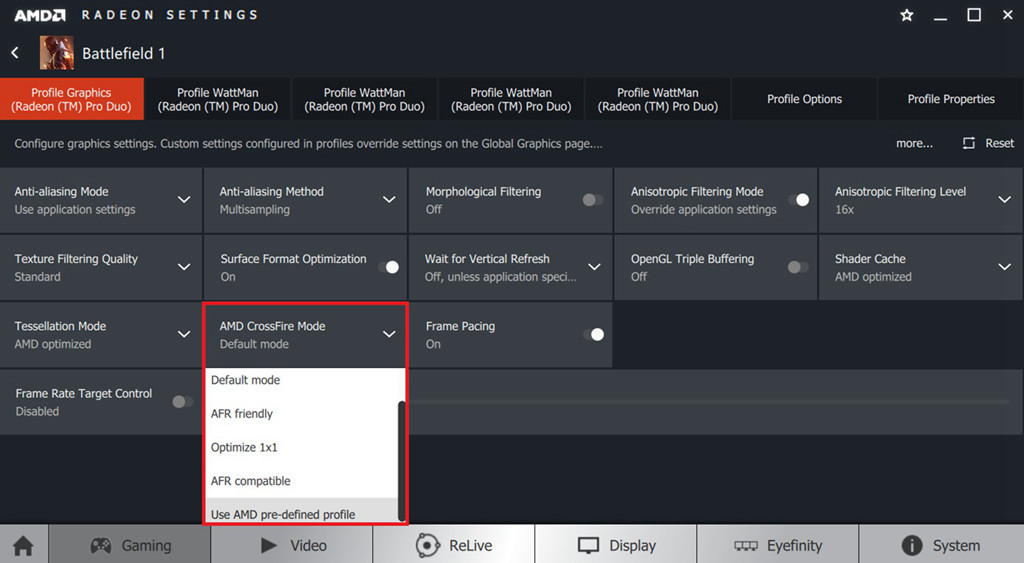Screen dimensions: 1024x563
Task: Toggle Anisotropic Filtering Mode switch
Action: click(x=799, y=200)
